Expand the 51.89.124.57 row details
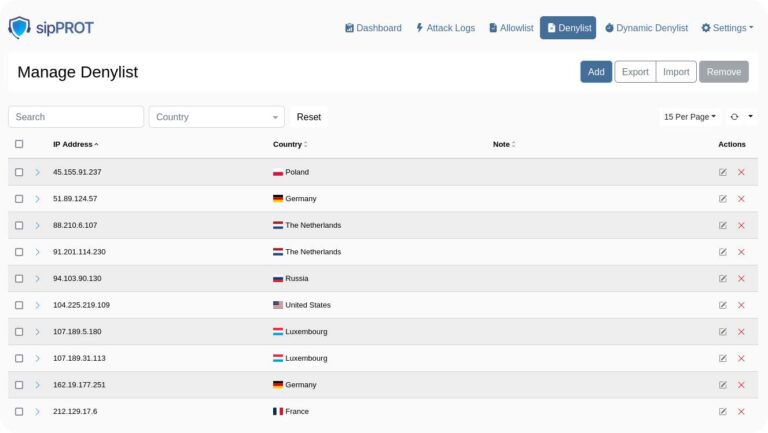 pyautogui.click(x=37, y=198)
